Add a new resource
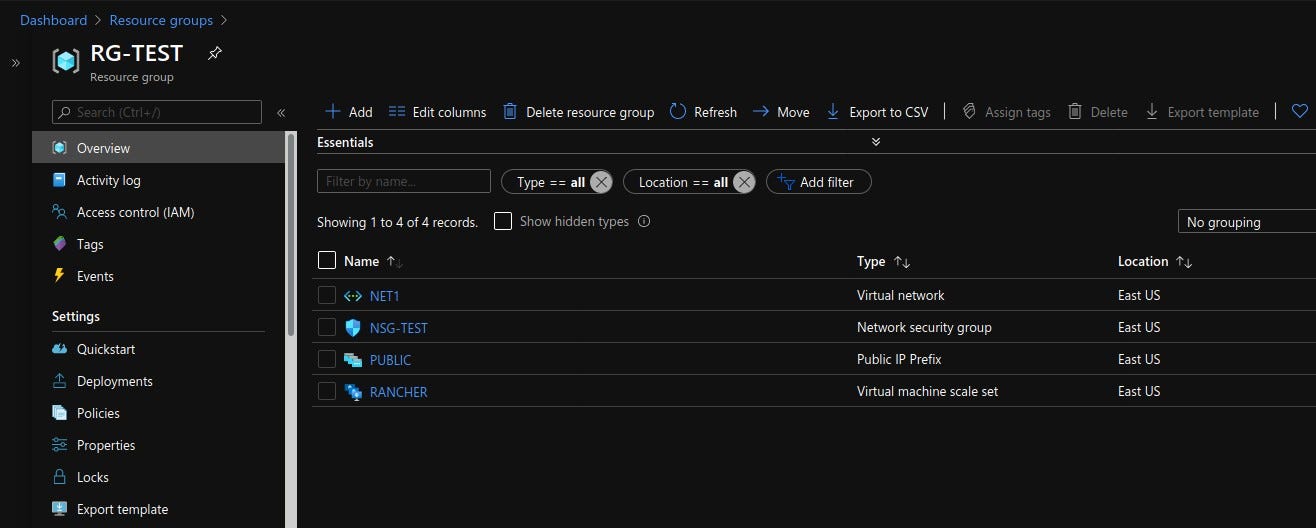1316x528 pixels. click(349, 112)
